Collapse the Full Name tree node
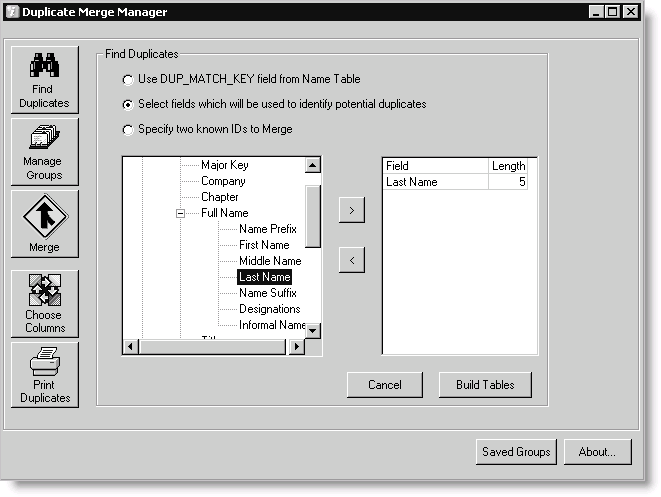Viewport: 661px width, 497px height. (180, 213)
